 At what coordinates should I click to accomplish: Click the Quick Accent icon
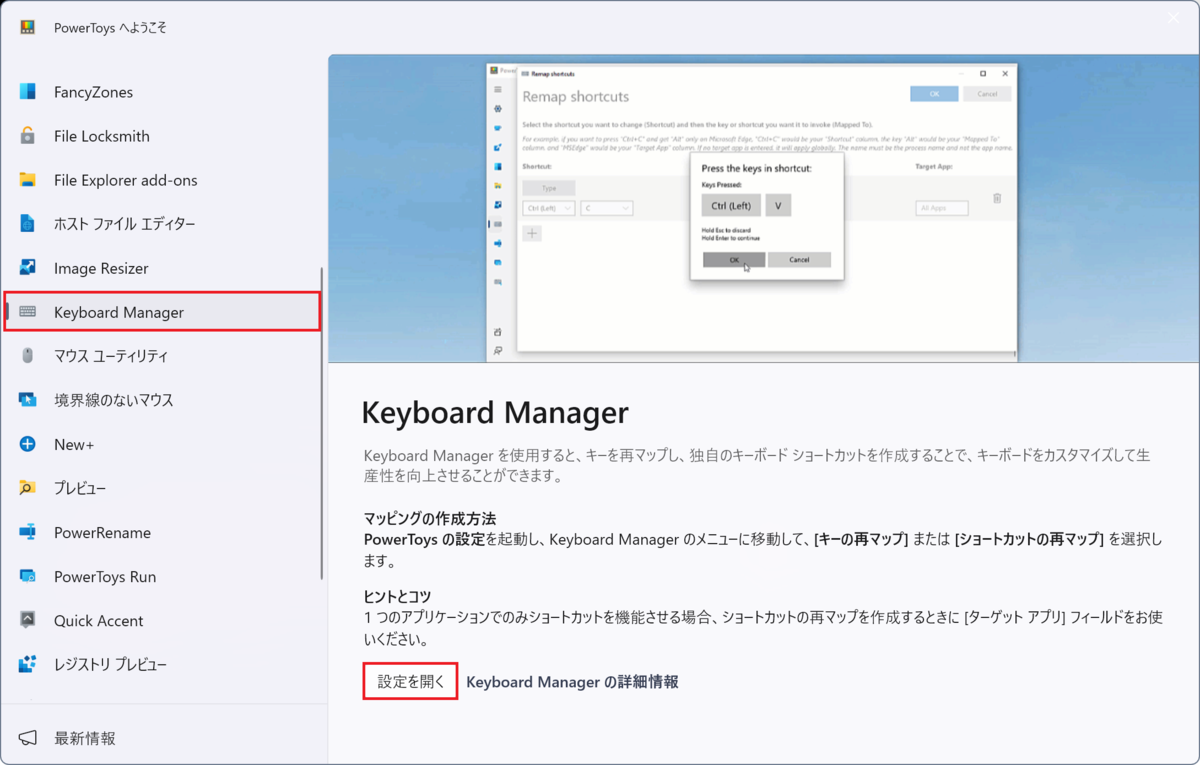[28, 620]
